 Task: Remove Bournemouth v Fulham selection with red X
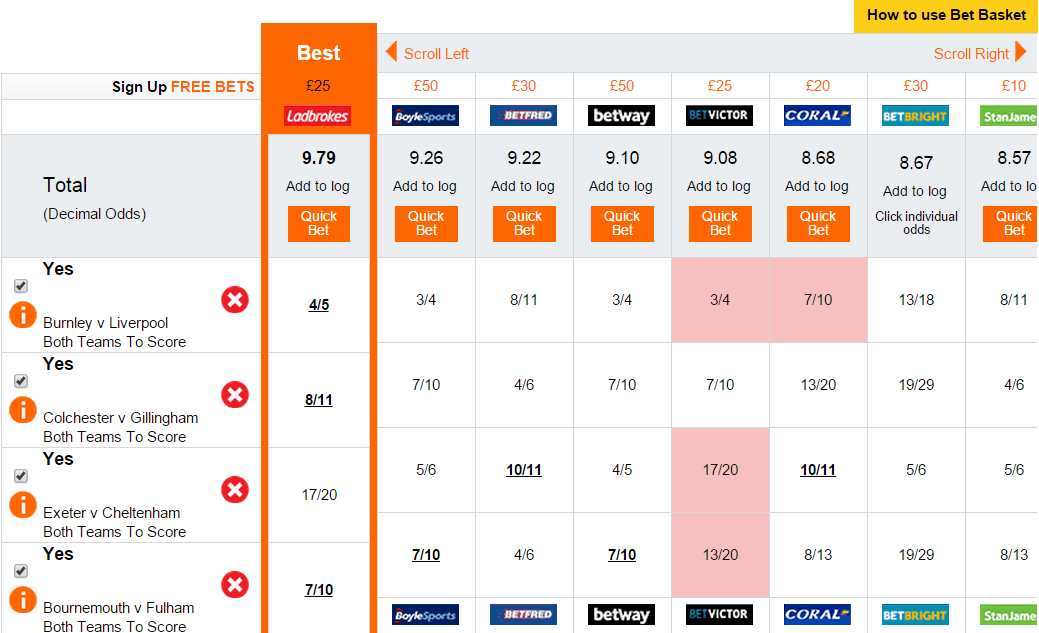click(x=235, y=585)
